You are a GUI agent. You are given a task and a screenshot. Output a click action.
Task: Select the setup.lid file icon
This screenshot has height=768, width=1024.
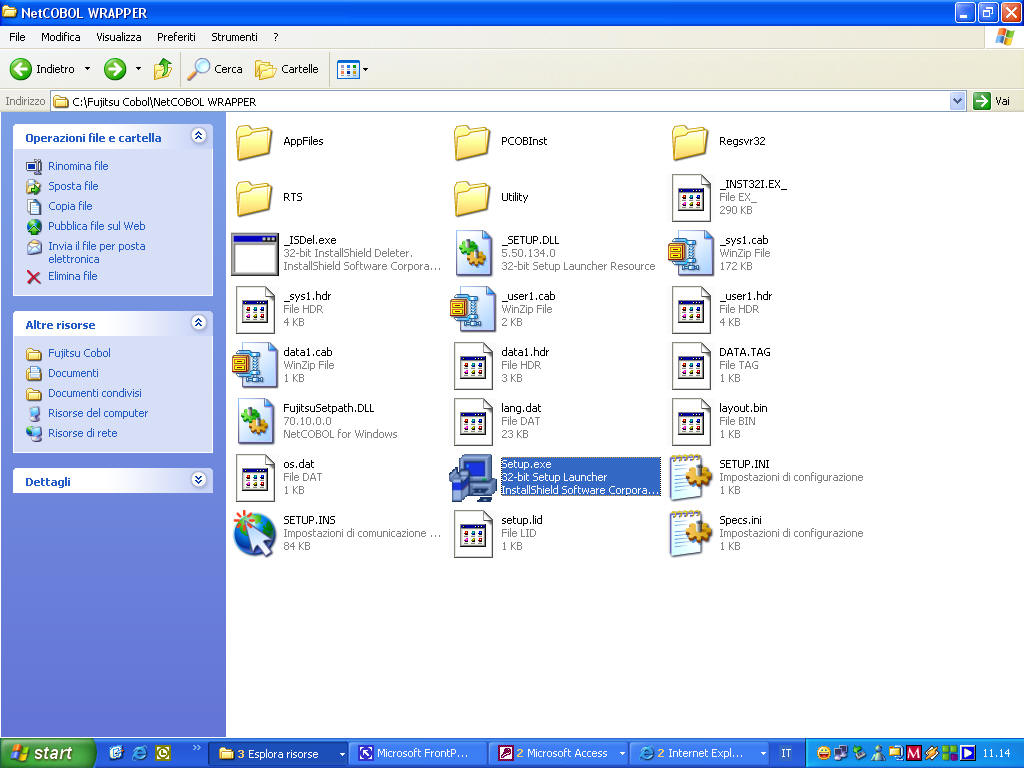click(473, 535)
